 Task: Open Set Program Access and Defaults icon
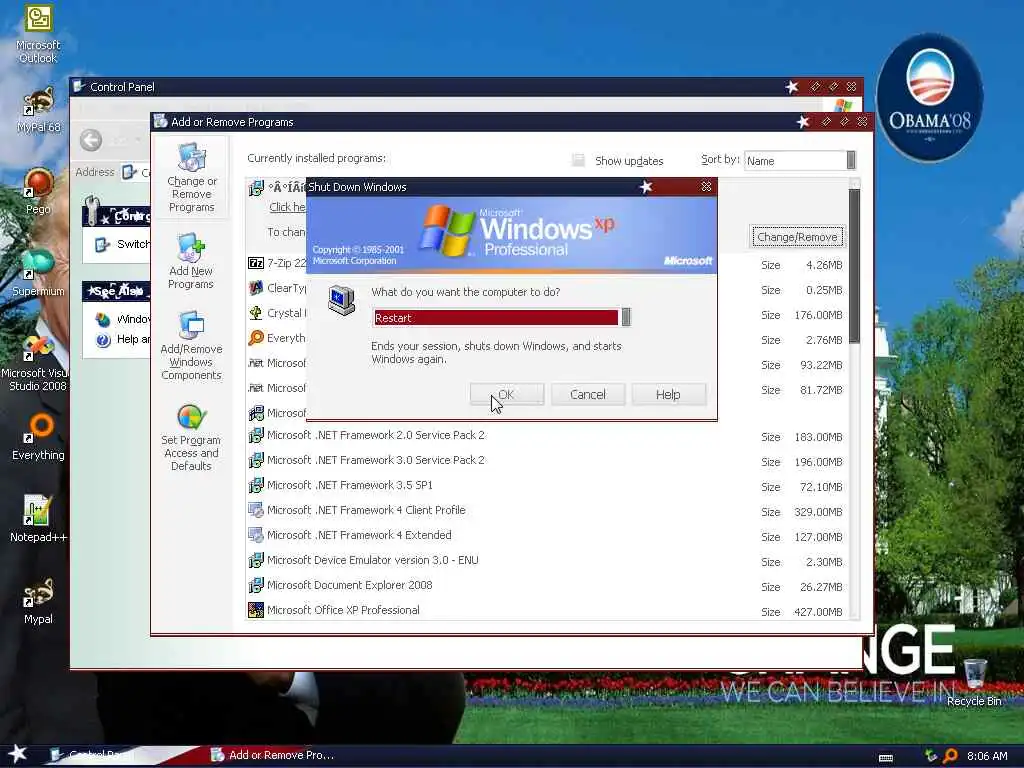point(191,436)
